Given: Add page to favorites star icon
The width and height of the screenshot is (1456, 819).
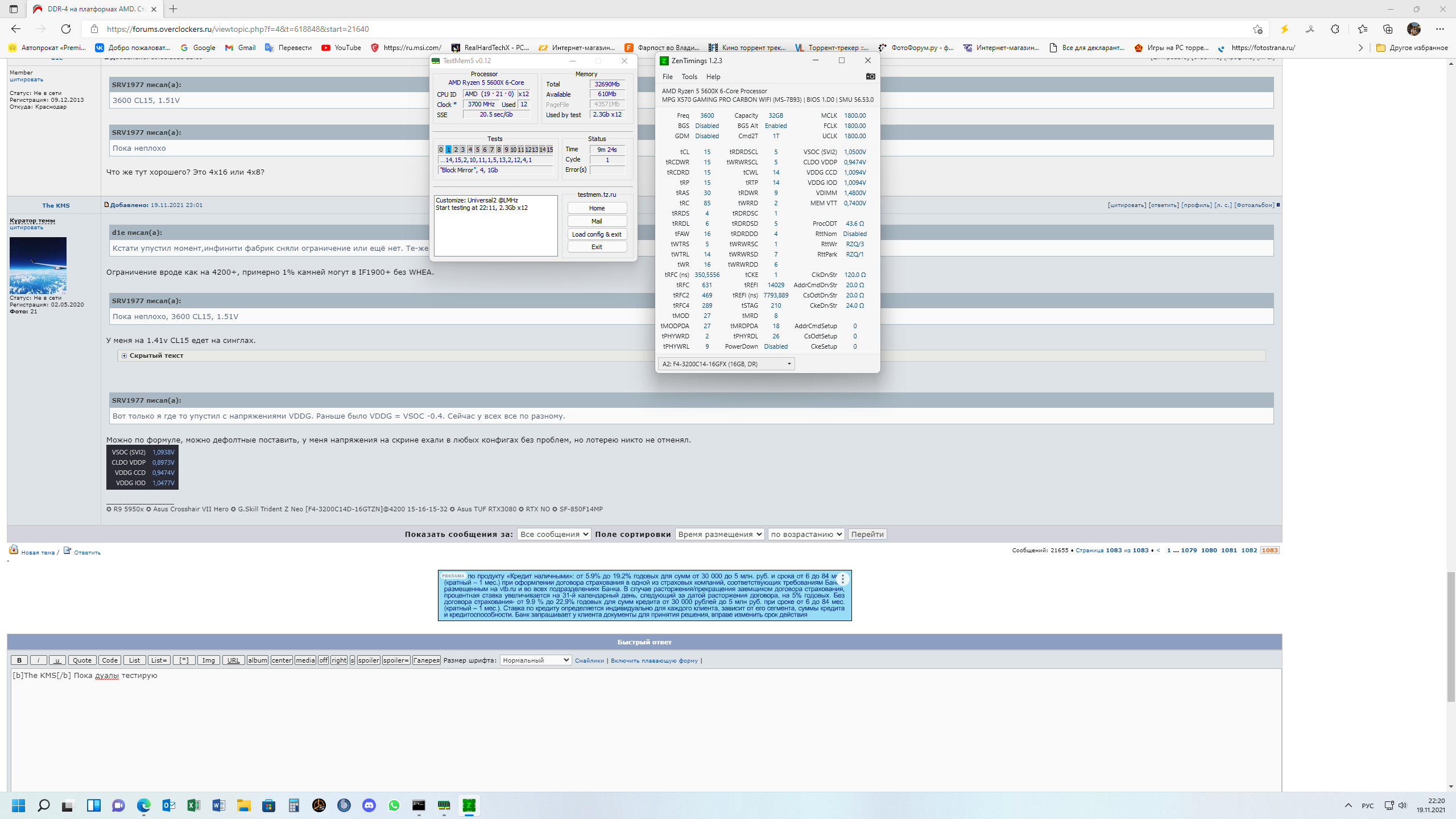Looking at the screenshot, I should (x=1257, y=29).
